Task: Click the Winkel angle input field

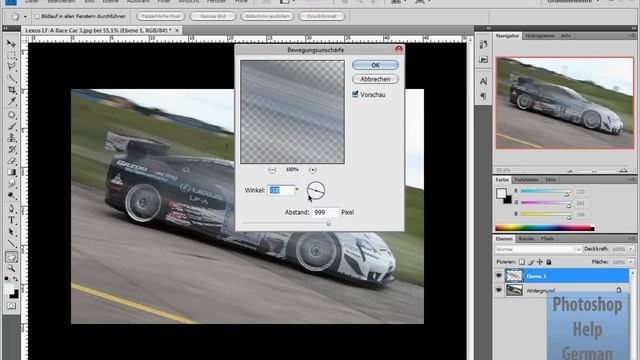Action: tap(281, 190)
